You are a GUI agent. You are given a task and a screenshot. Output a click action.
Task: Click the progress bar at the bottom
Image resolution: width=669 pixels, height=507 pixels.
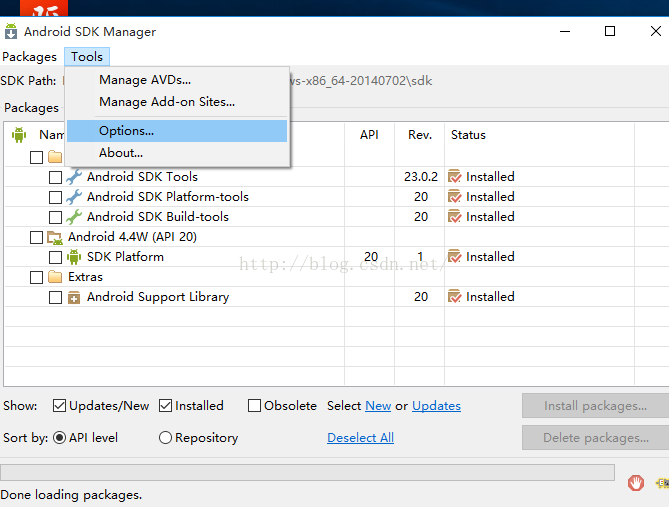tap(308, 472)
